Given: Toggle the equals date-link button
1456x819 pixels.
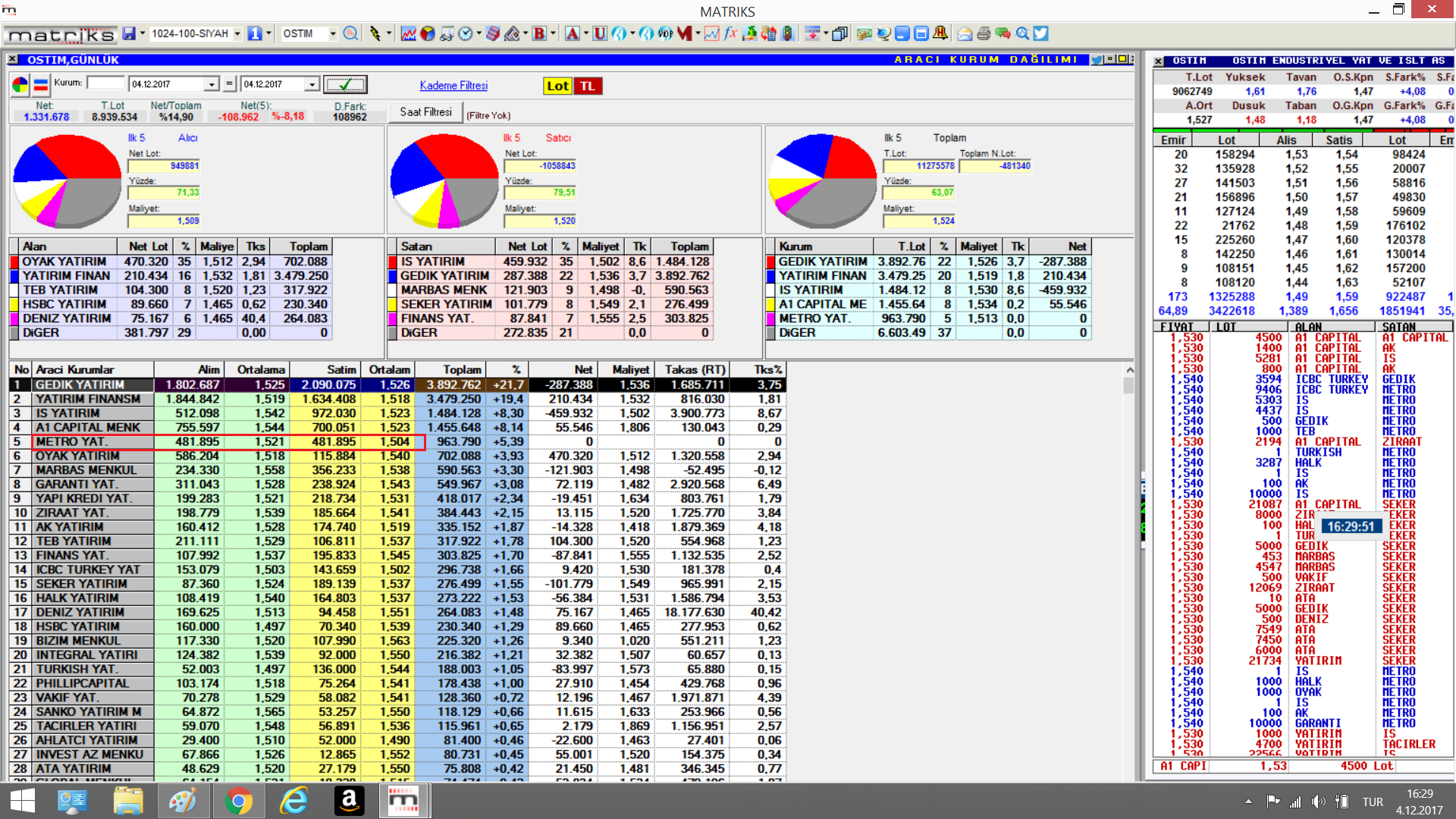Looking at the screenshot, I should (230, 84).
